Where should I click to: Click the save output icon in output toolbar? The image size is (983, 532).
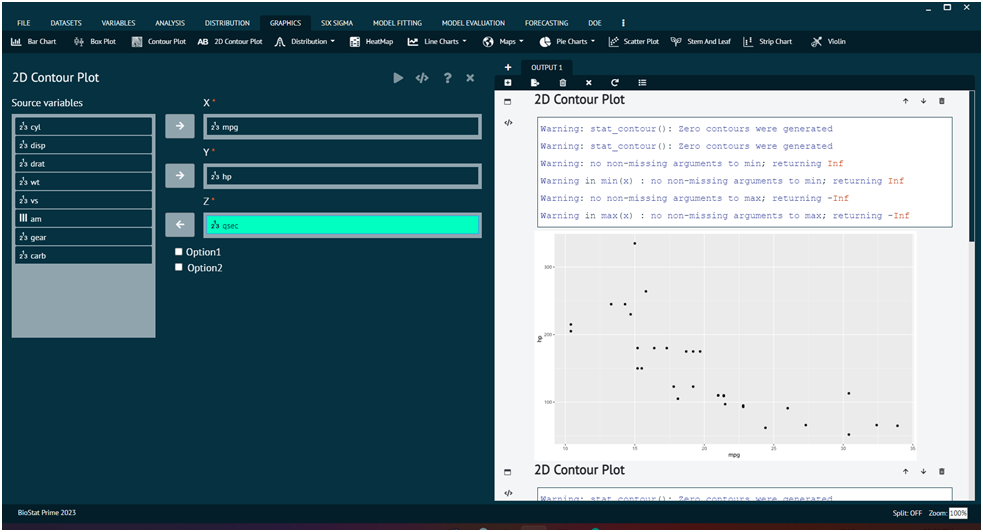click(535, 83)
